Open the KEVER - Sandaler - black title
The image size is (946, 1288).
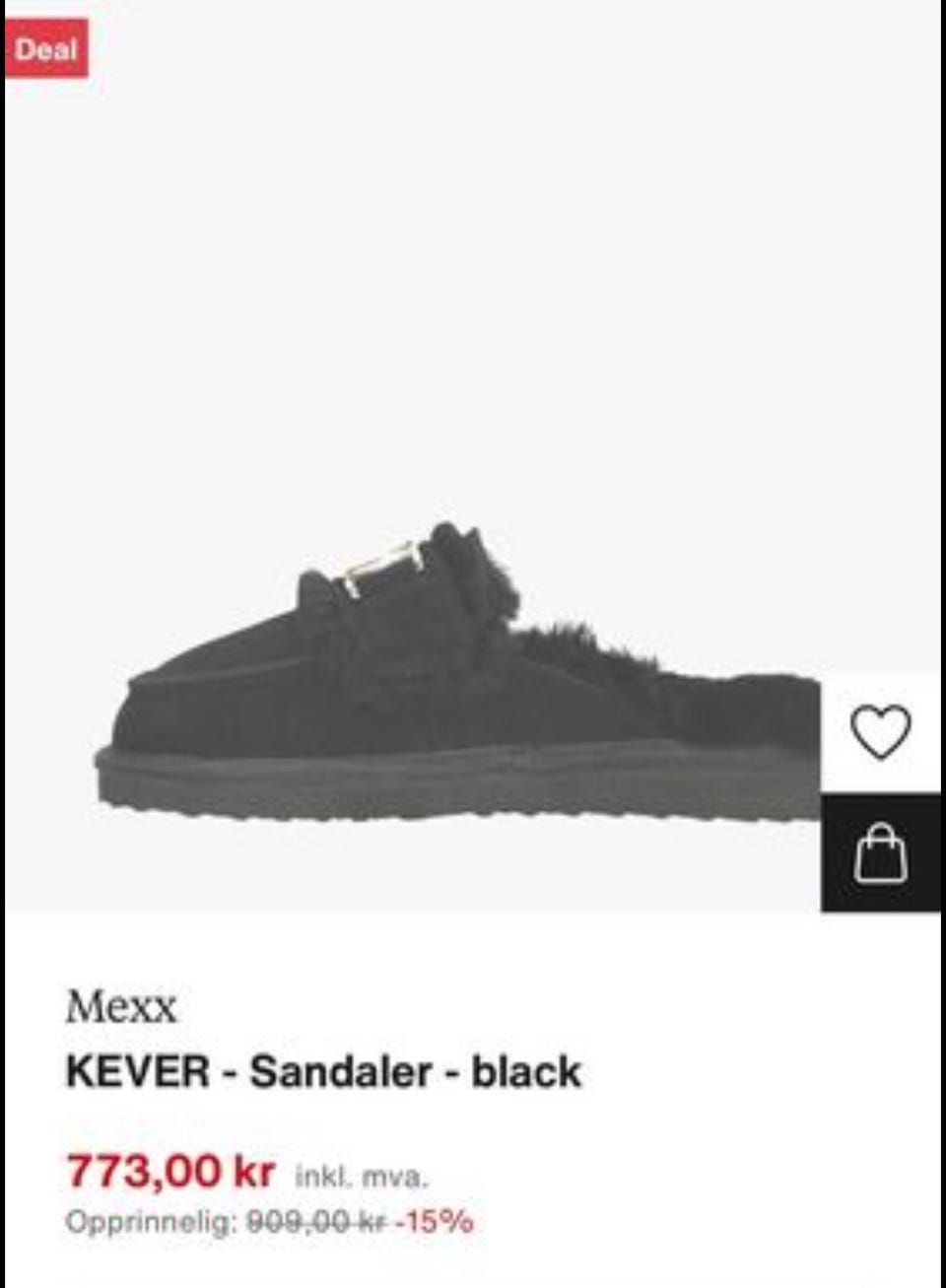tap(323, 1071)
